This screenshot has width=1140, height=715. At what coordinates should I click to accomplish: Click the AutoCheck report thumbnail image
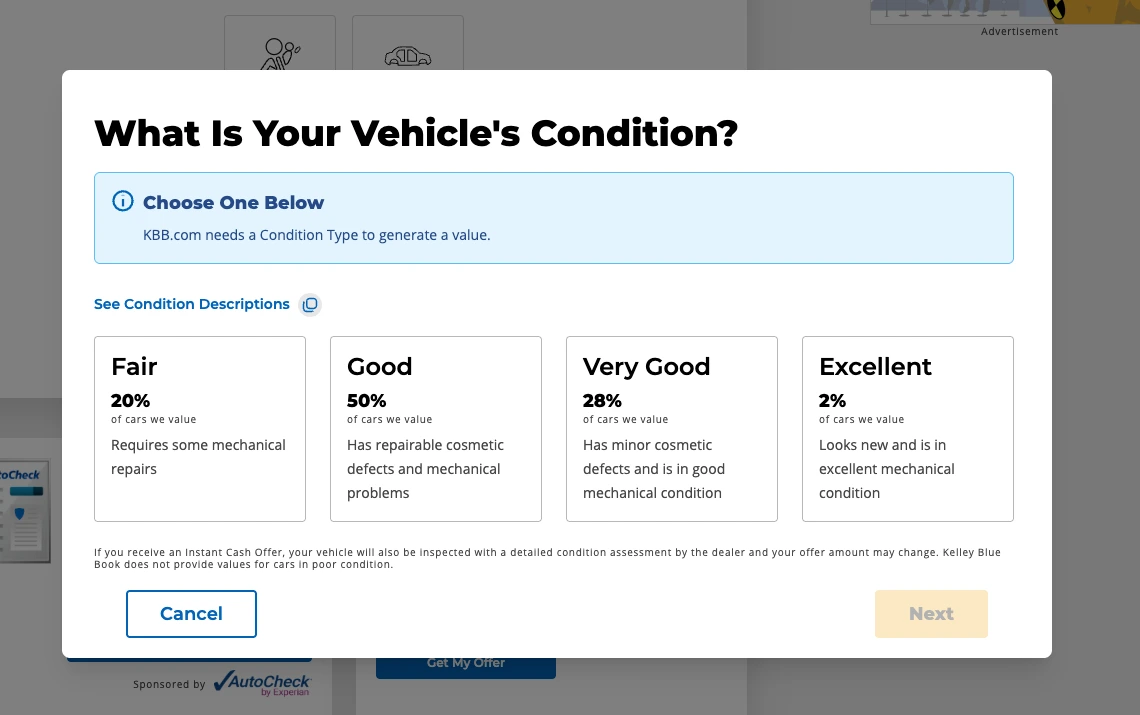(25, 511)
